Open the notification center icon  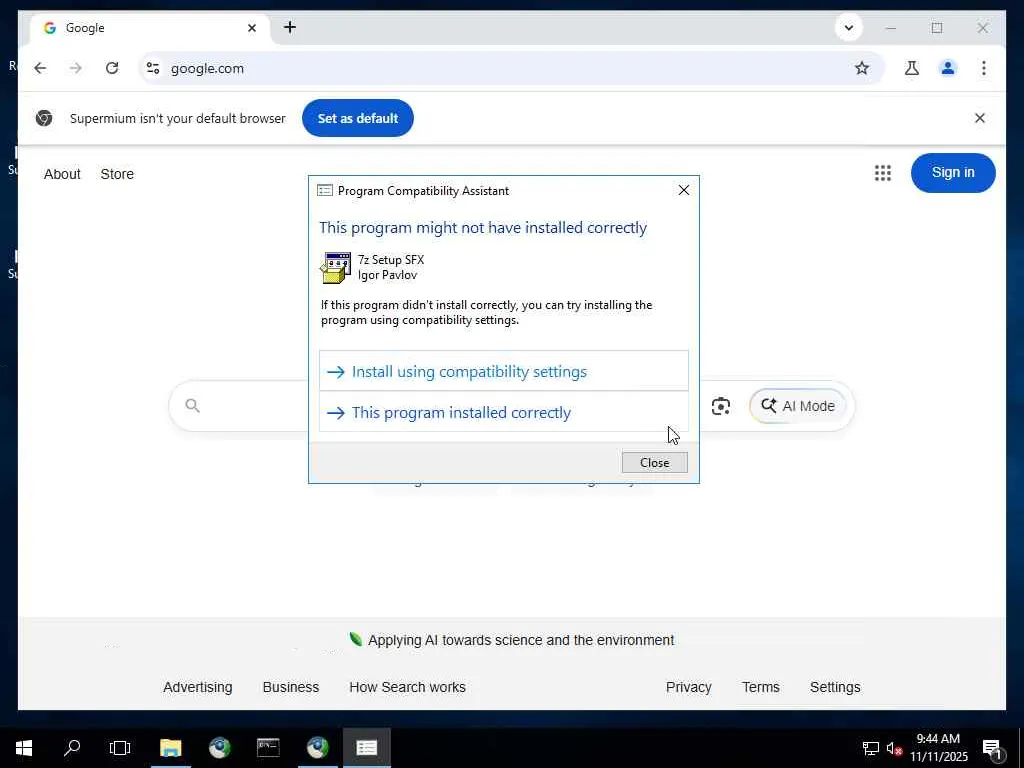tap(992, 748)
